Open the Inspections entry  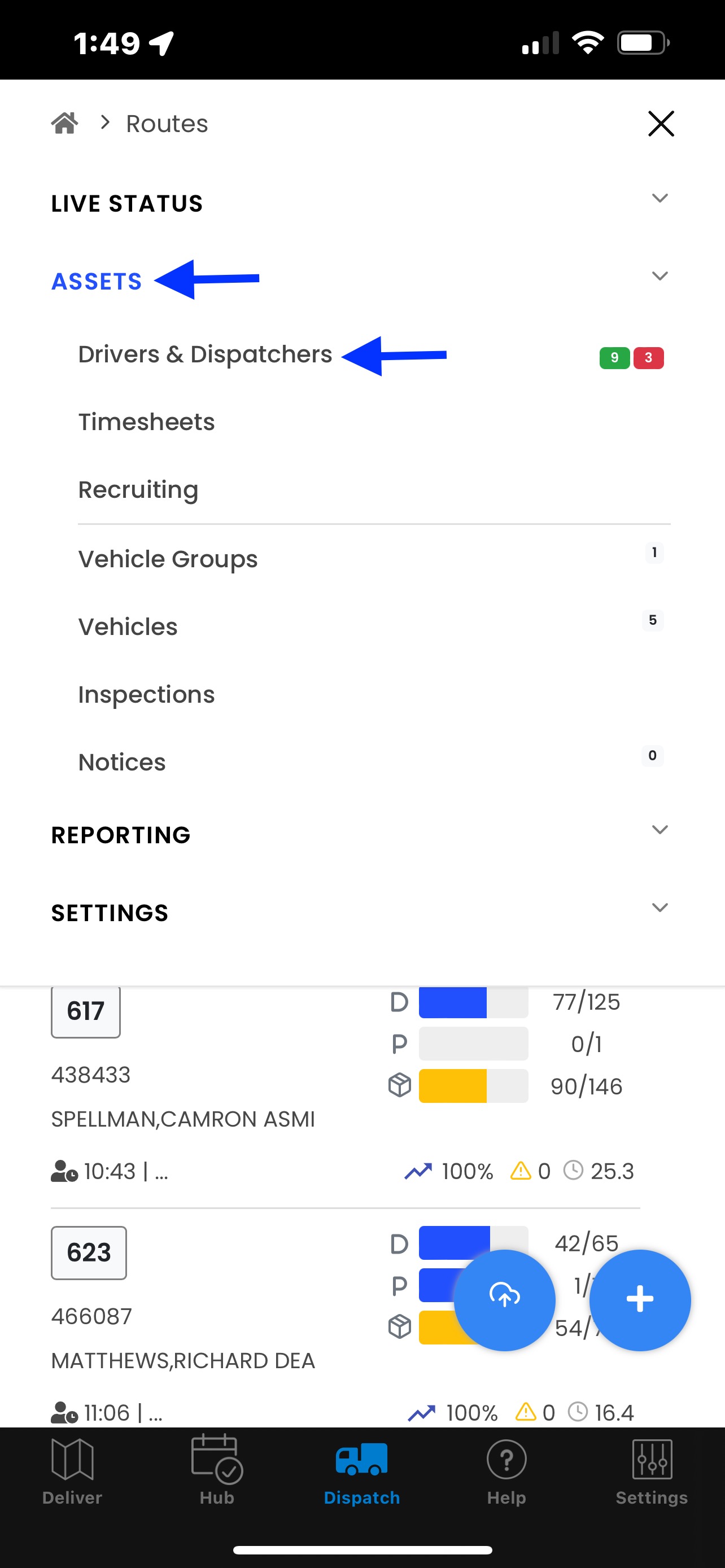[x=146, y=695]
